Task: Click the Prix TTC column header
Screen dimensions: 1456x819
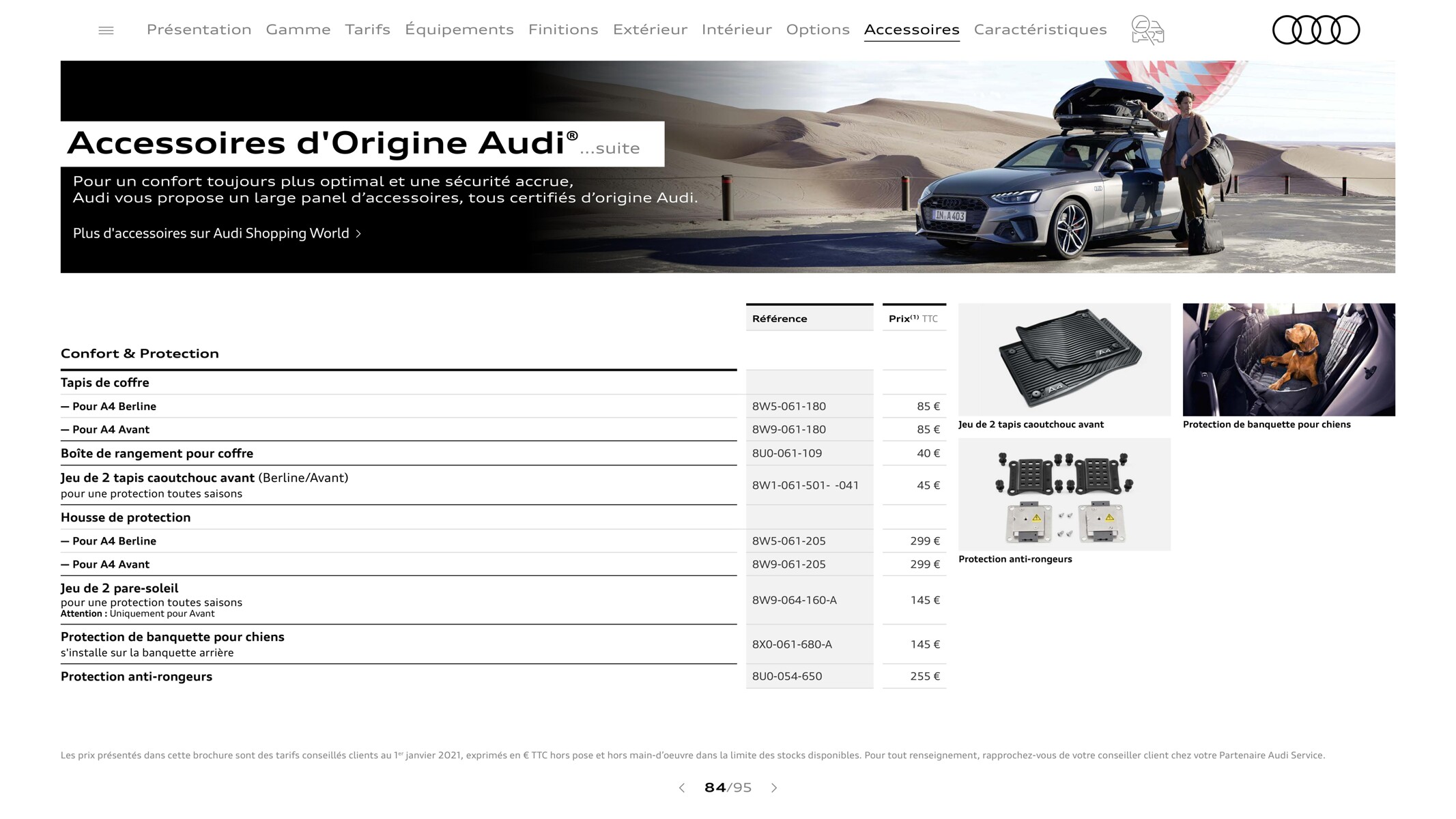Action: pos(914,318)
